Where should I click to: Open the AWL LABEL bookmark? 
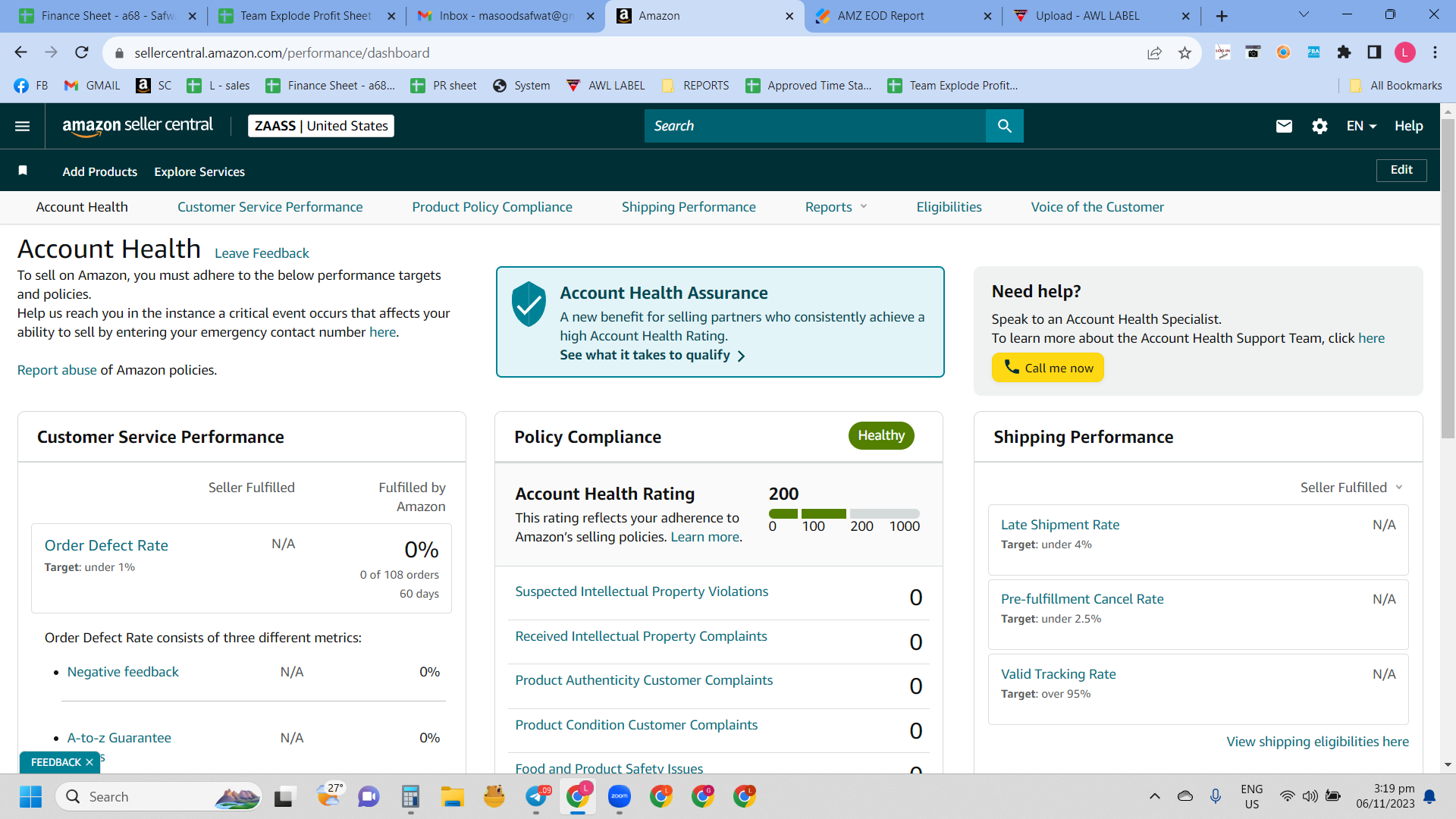(x=606, y=86)
